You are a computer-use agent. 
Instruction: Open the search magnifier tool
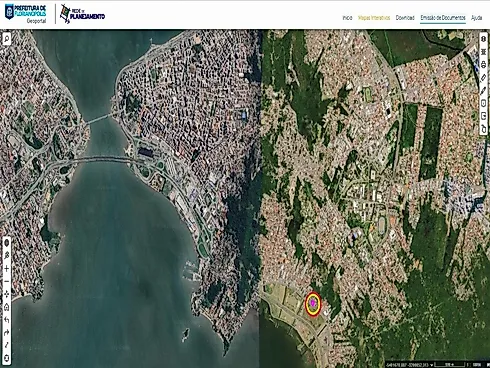click(6, 39)
